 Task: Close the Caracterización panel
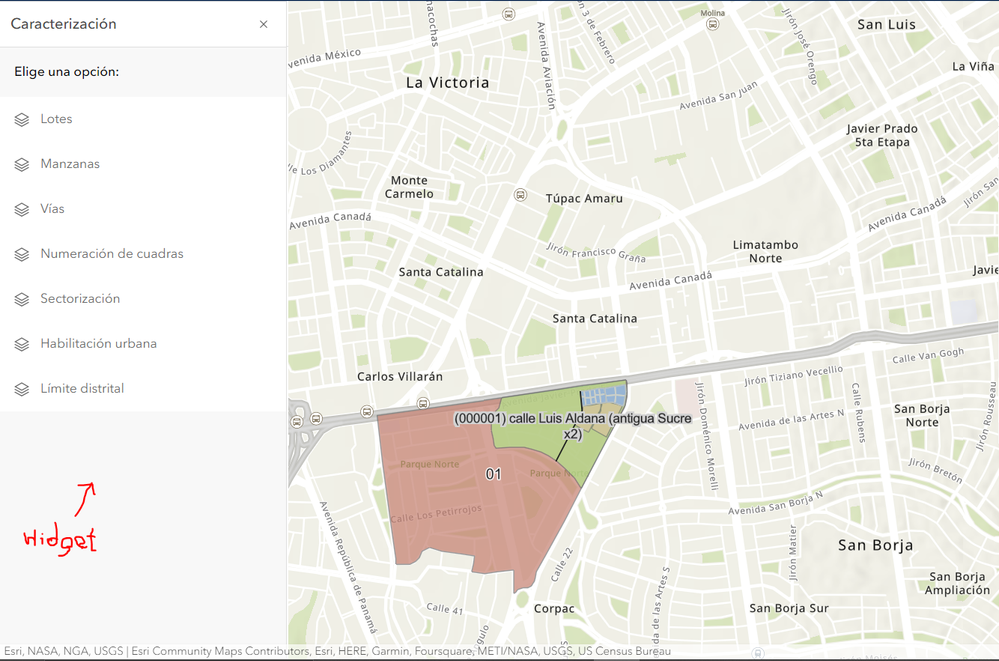coord(264,24)
